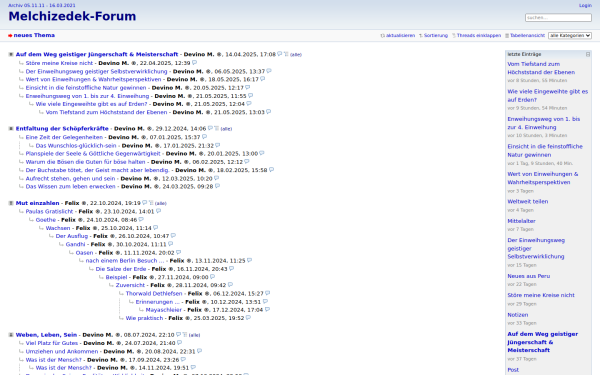
Task: Collapse the 'letzte Einträge' sidebar box
Action: tap(588, 54)
